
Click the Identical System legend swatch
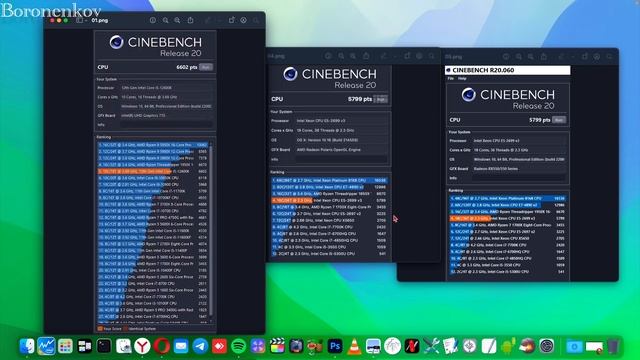126,328
